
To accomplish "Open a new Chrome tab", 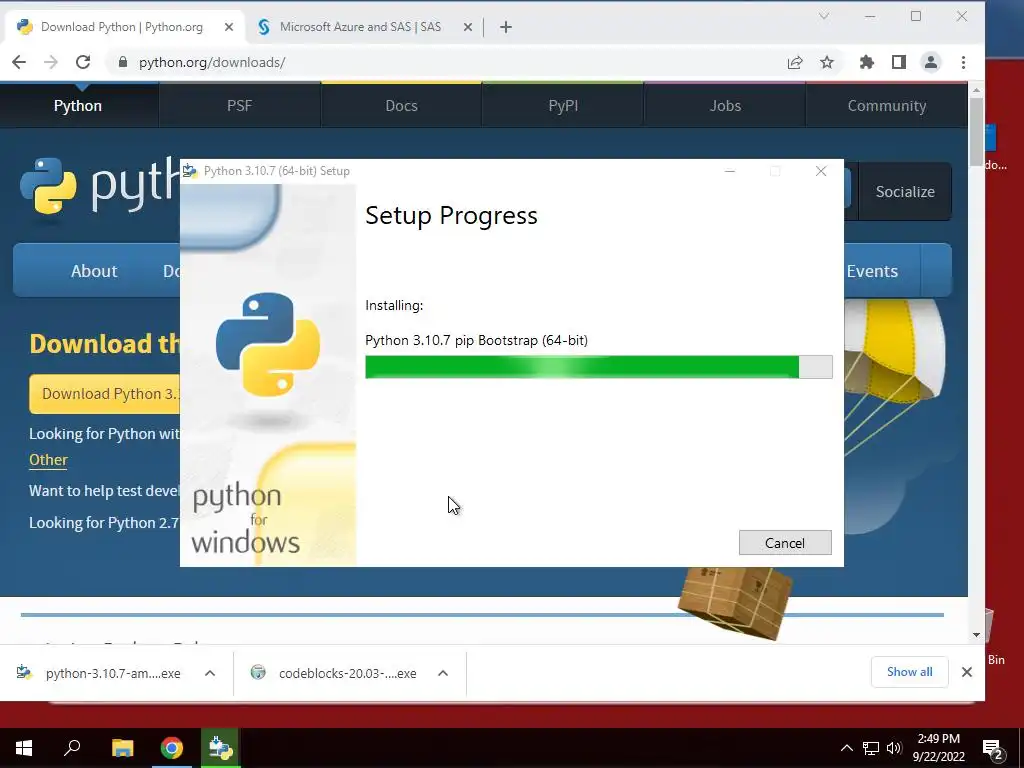I will pyautogui.click(x=505, y=27).
